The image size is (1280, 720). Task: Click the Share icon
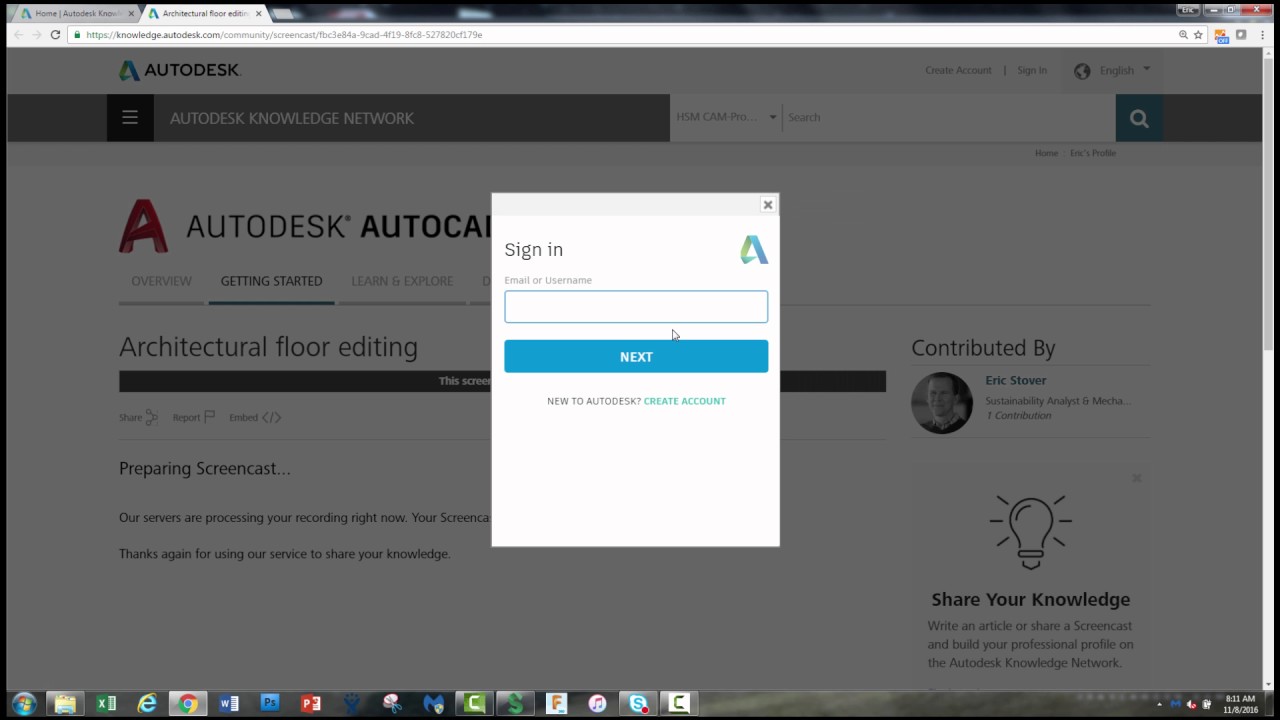click(x=152, y=417)
